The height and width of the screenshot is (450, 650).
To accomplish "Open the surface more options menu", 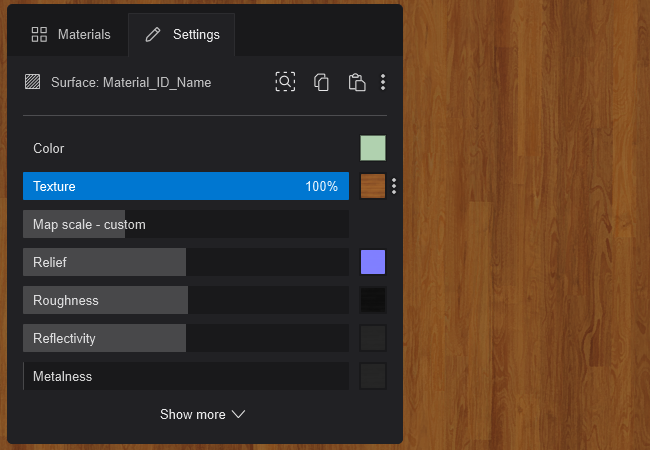I will tap(384, 82).
